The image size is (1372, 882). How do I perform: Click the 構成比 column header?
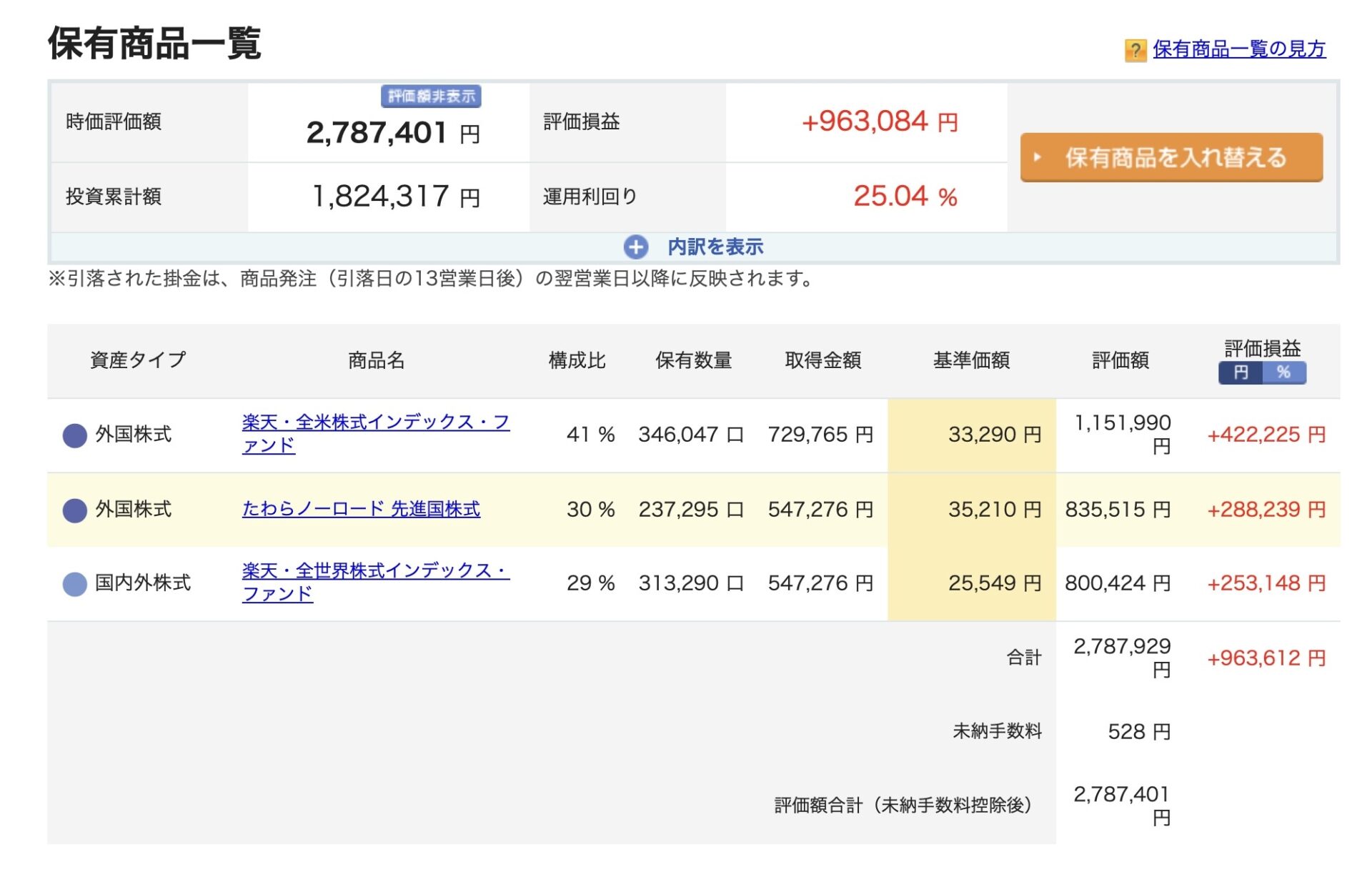click(x=577, y=360)
